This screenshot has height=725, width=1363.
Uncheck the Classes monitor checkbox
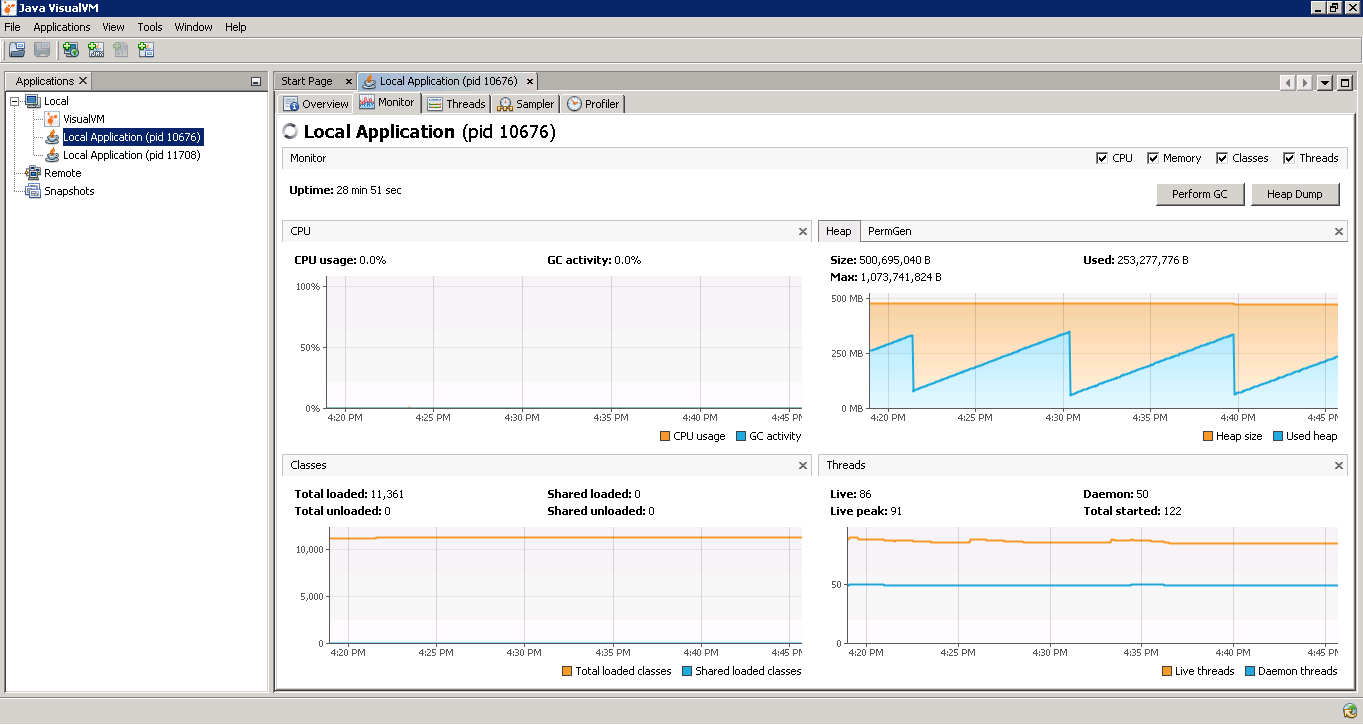coord(1222,158)
